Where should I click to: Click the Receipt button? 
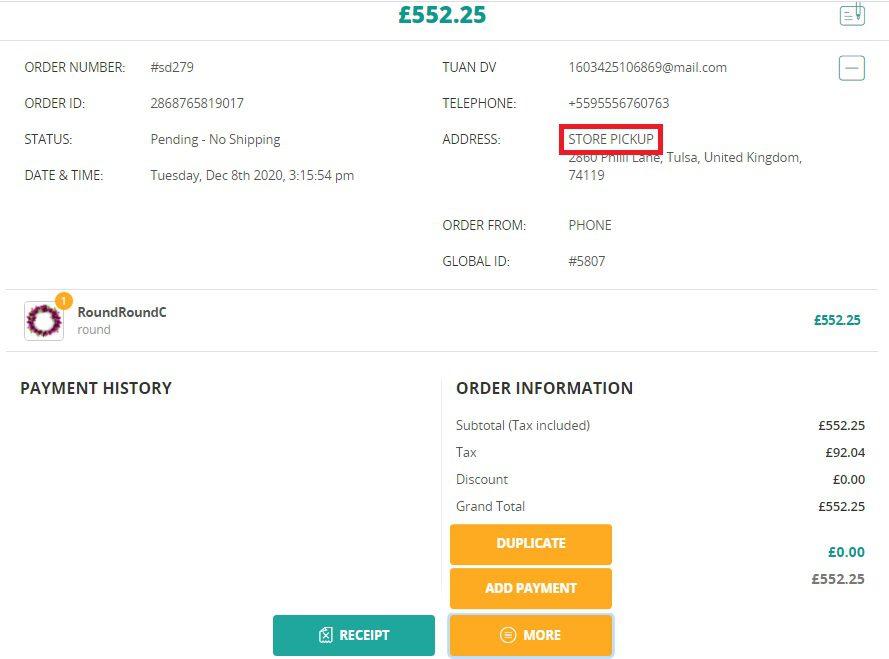(x=353, y=635)
